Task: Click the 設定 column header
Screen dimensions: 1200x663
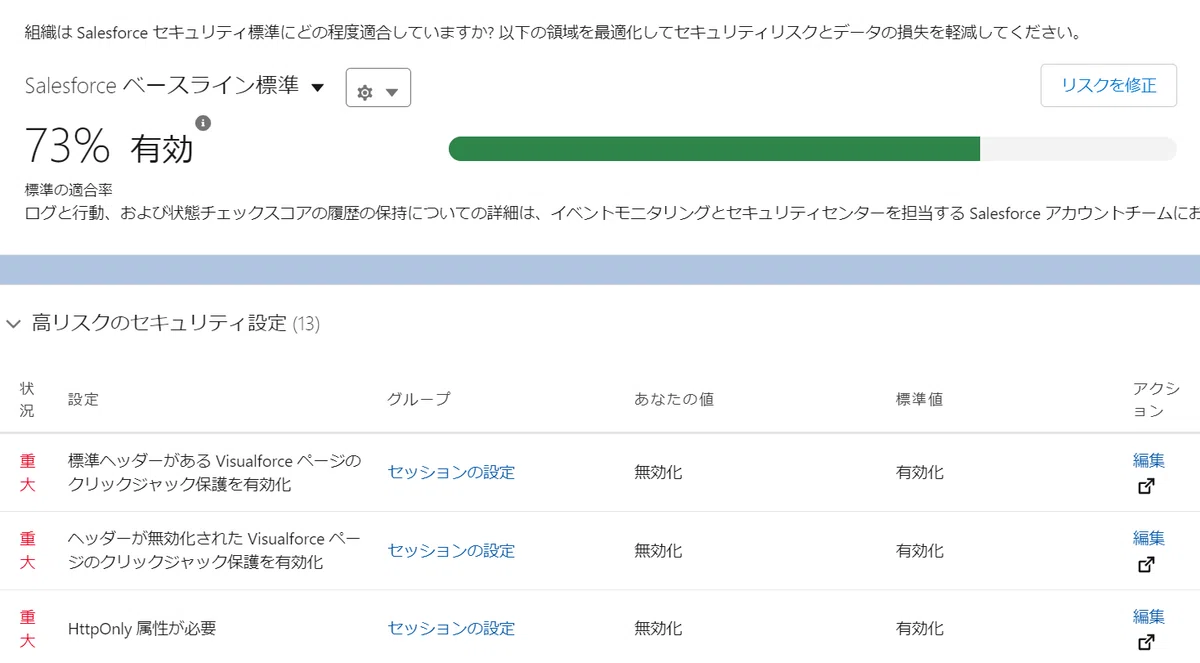Action: pyautogui.click(x=83, y=399)
